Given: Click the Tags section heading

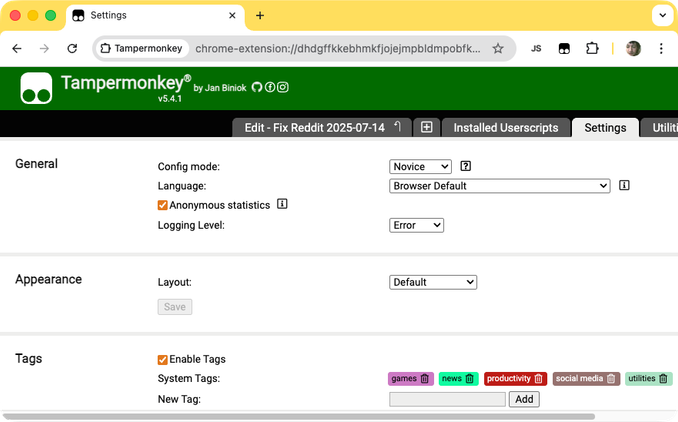Looking at the screenshot, I should [x=29, y=358].
